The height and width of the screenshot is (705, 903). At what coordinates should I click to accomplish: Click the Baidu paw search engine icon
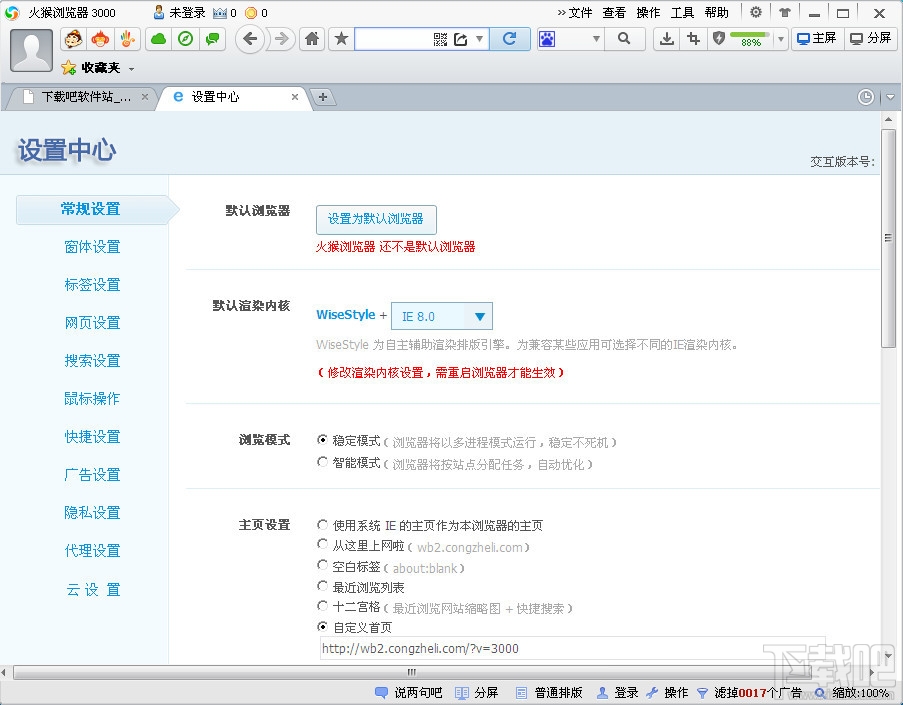[547, 39]
